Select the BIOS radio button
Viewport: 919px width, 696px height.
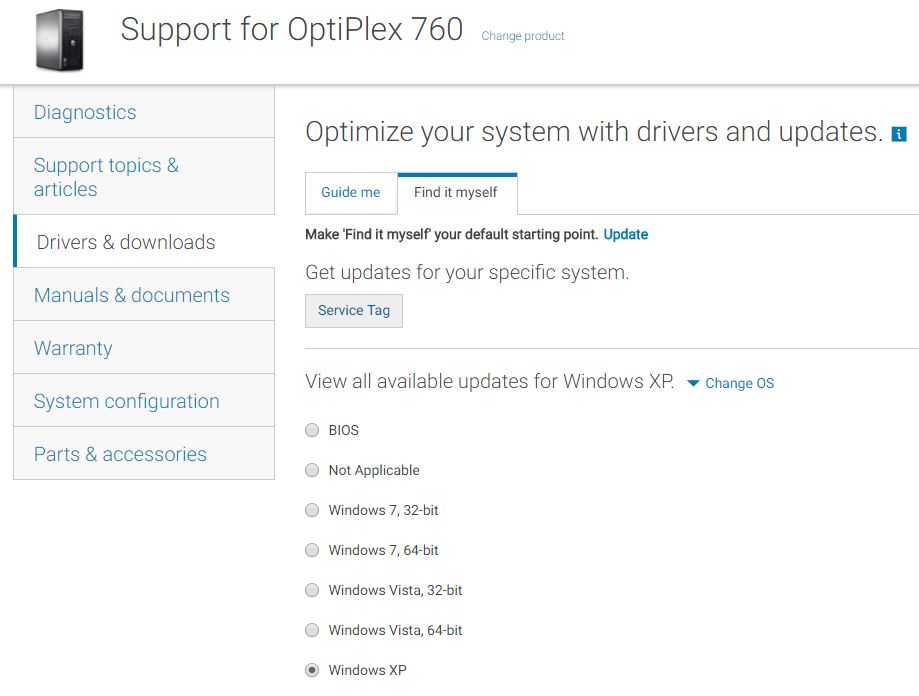point(312,430)
